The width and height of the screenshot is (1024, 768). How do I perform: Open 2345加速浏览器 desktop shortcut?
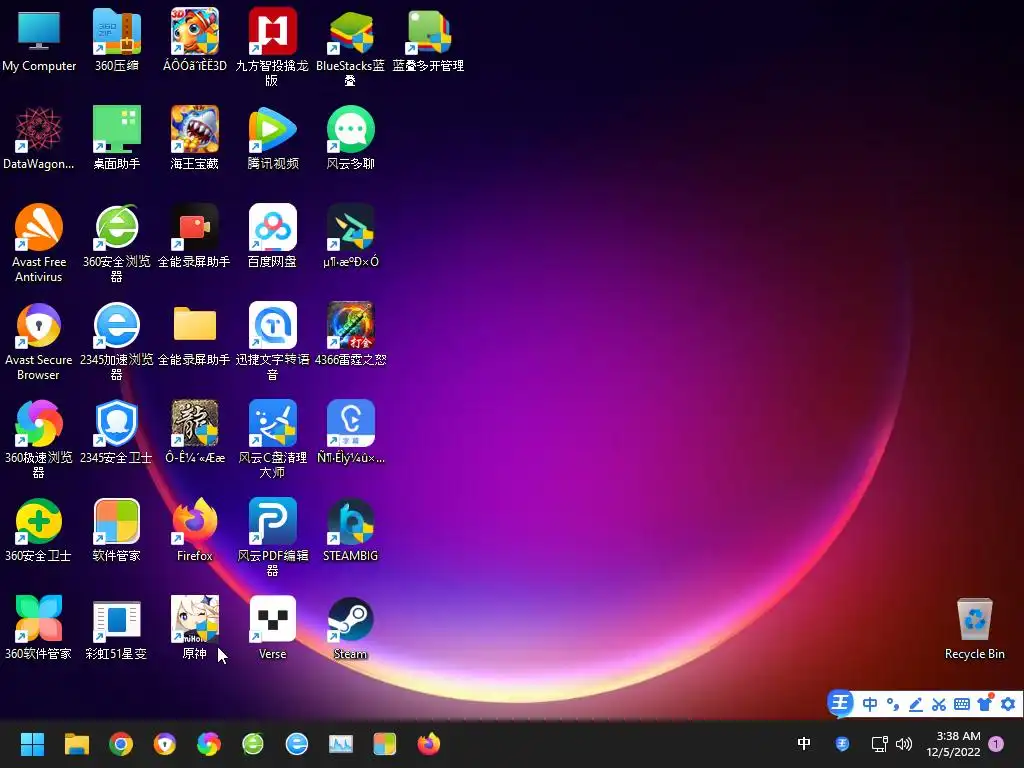[x=116, y=341]
